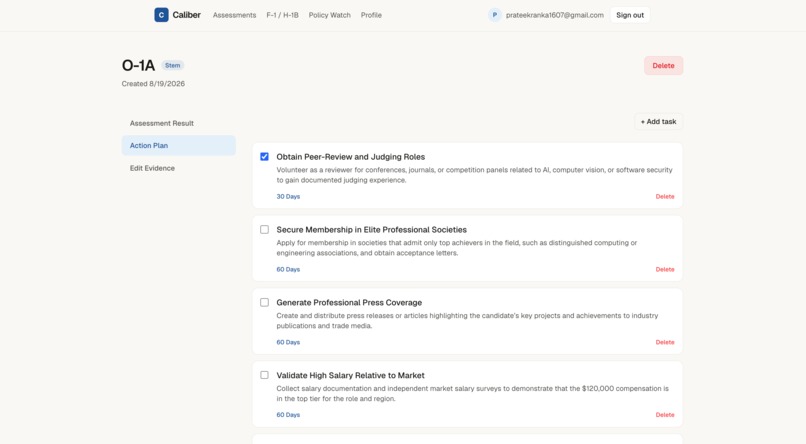Check Generate Professional Press Coverage task
This screenshot has height=444, width=806.
(x=264, y=303)
